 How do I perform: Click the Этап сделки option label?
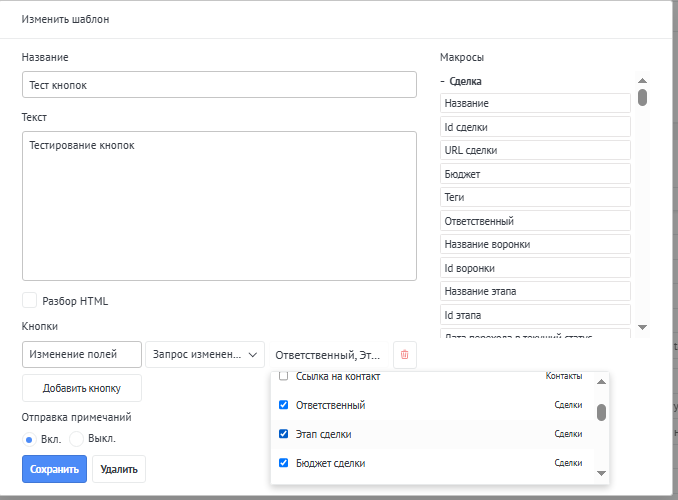click(x=323, y=434)
